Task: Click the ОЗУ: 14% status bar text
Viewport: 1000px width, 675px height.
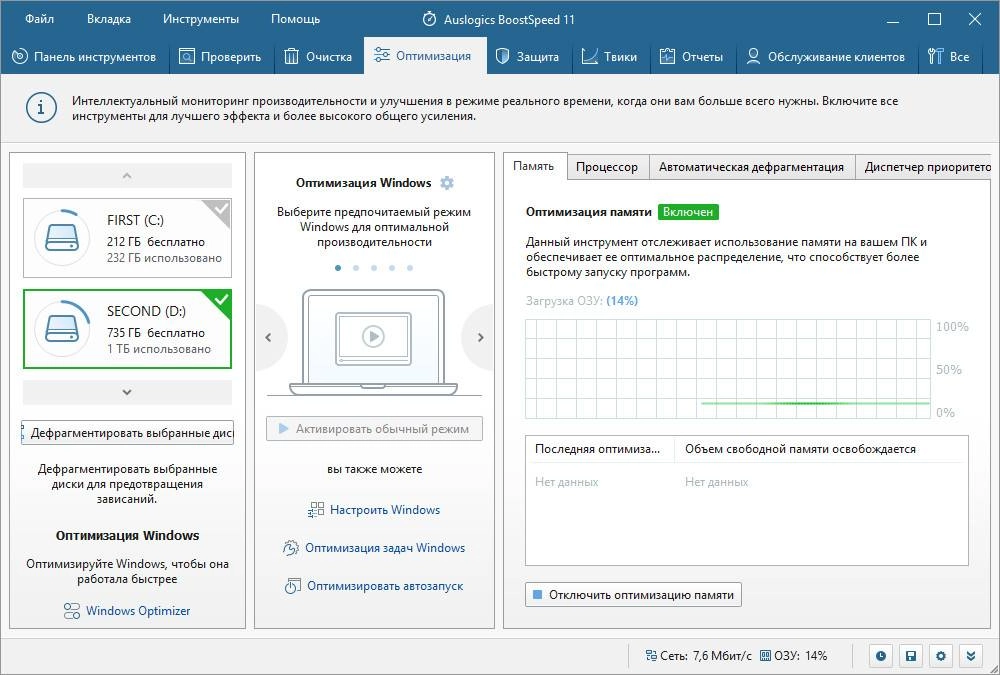Action: [x=800, y=656]
